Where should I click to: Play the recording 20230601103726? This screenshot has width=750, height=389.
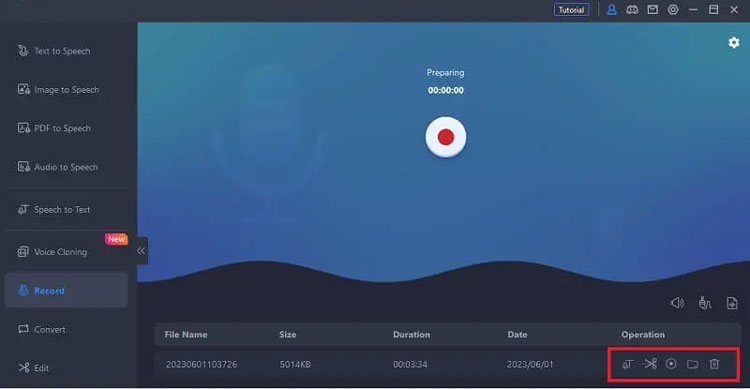[x=671, y=364]
